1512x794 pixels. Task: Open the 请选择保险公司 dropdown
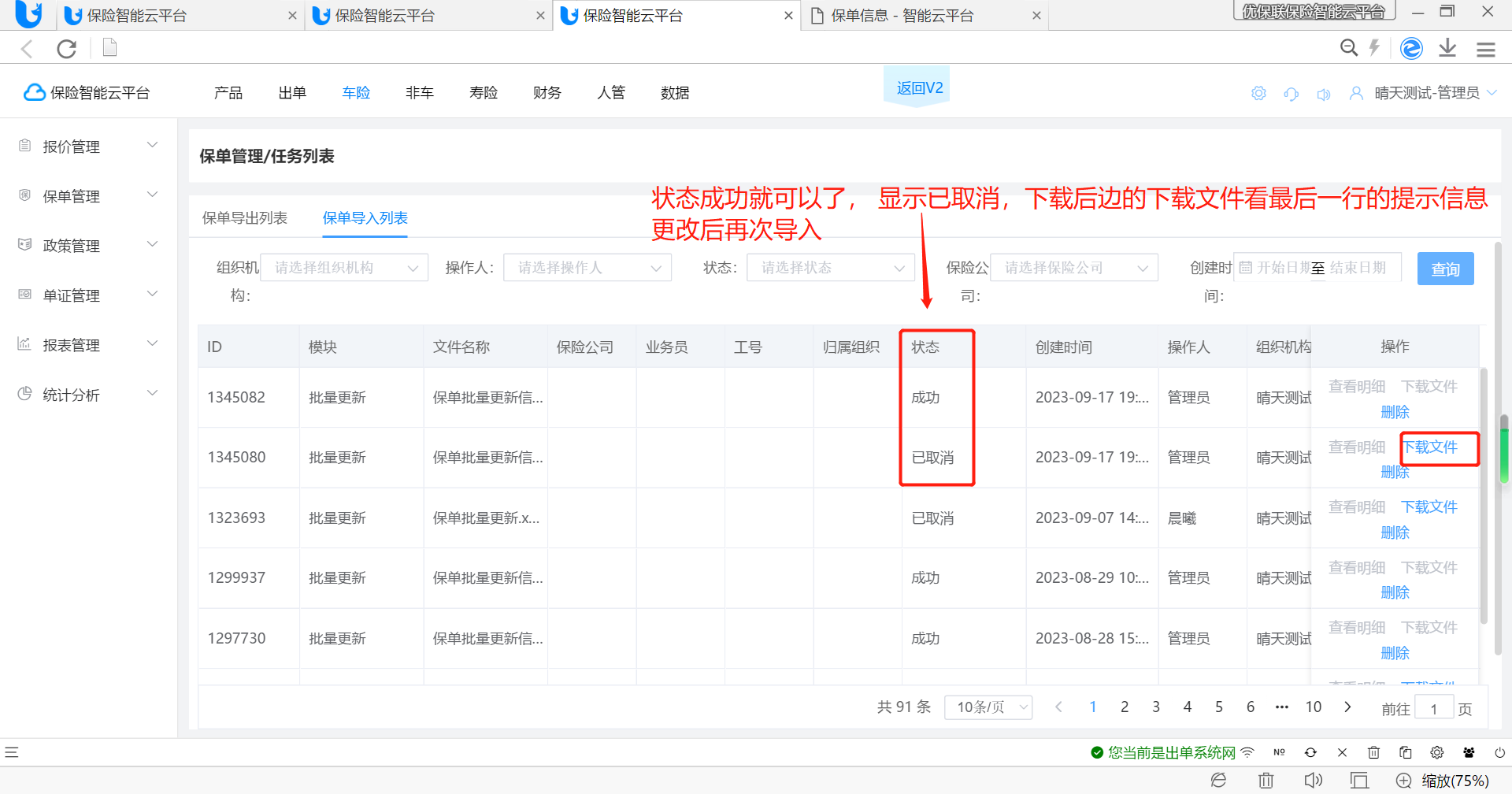(x=1074, y=268)
